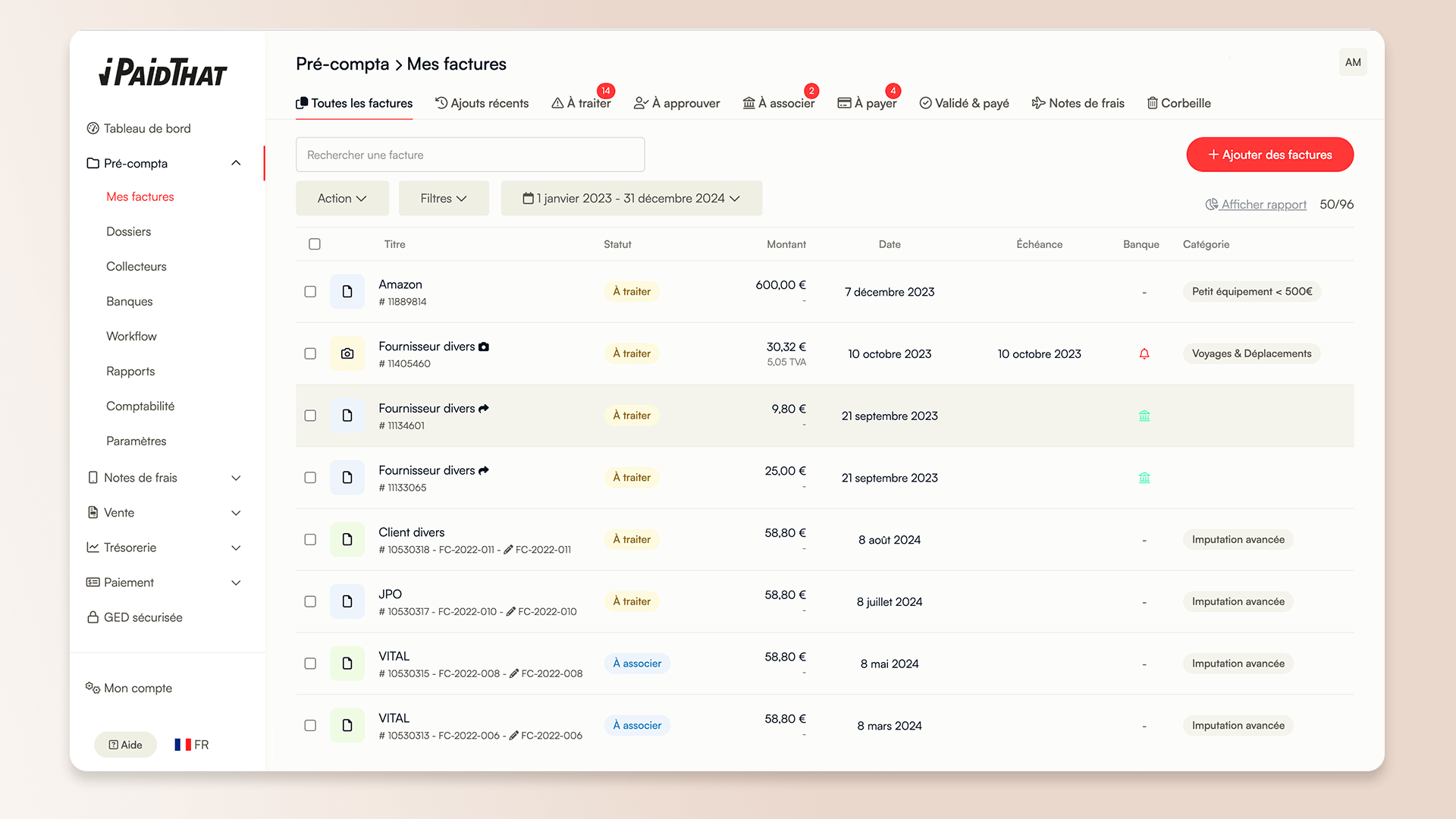The image size is (1456, 819).
Task: Open Collecteurs in sidebar
Action: tap(136, 266)
